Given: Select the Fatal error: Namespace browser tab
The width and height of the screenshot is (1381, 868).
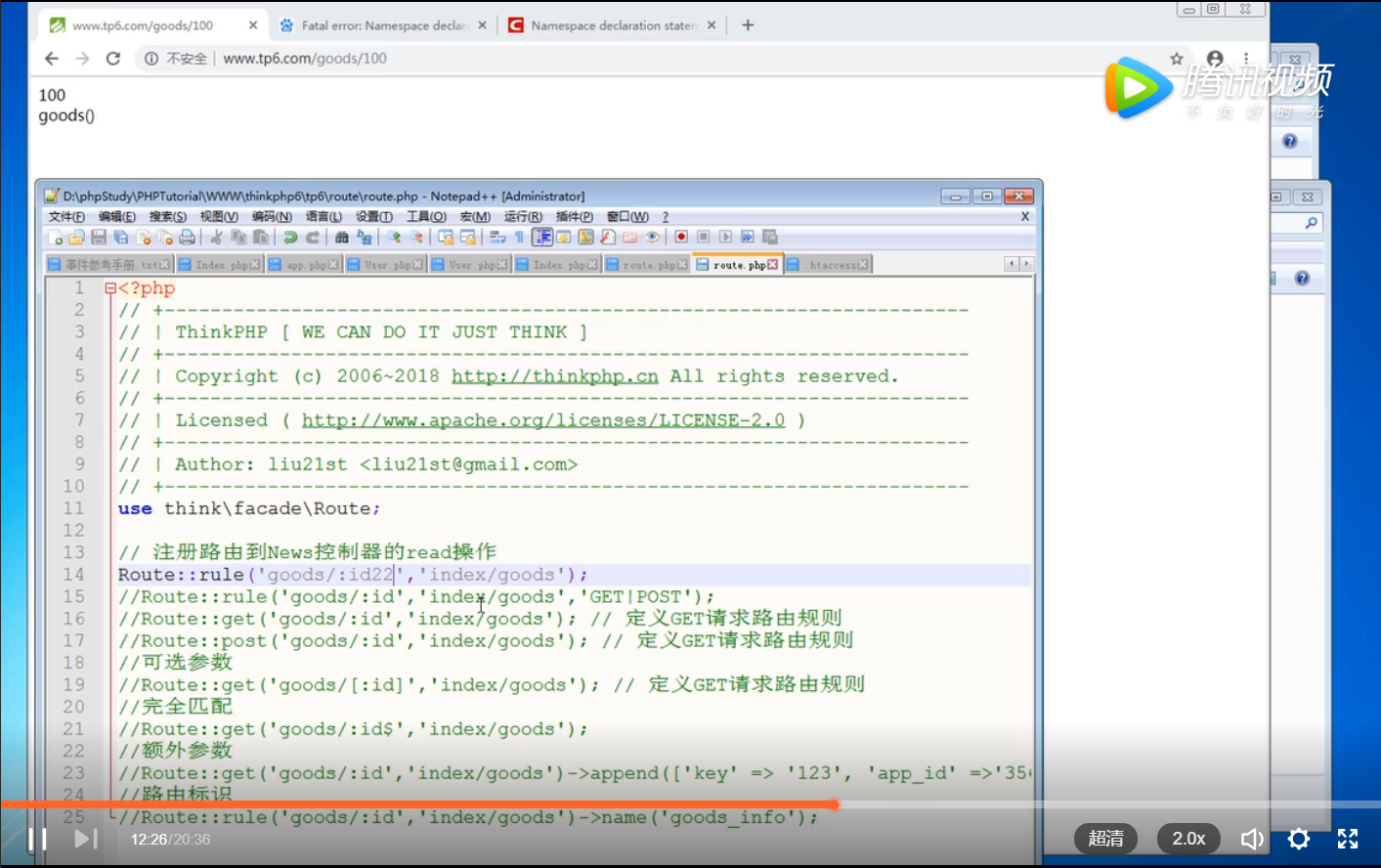Looking at the screenshot, I should click(384, 25).
